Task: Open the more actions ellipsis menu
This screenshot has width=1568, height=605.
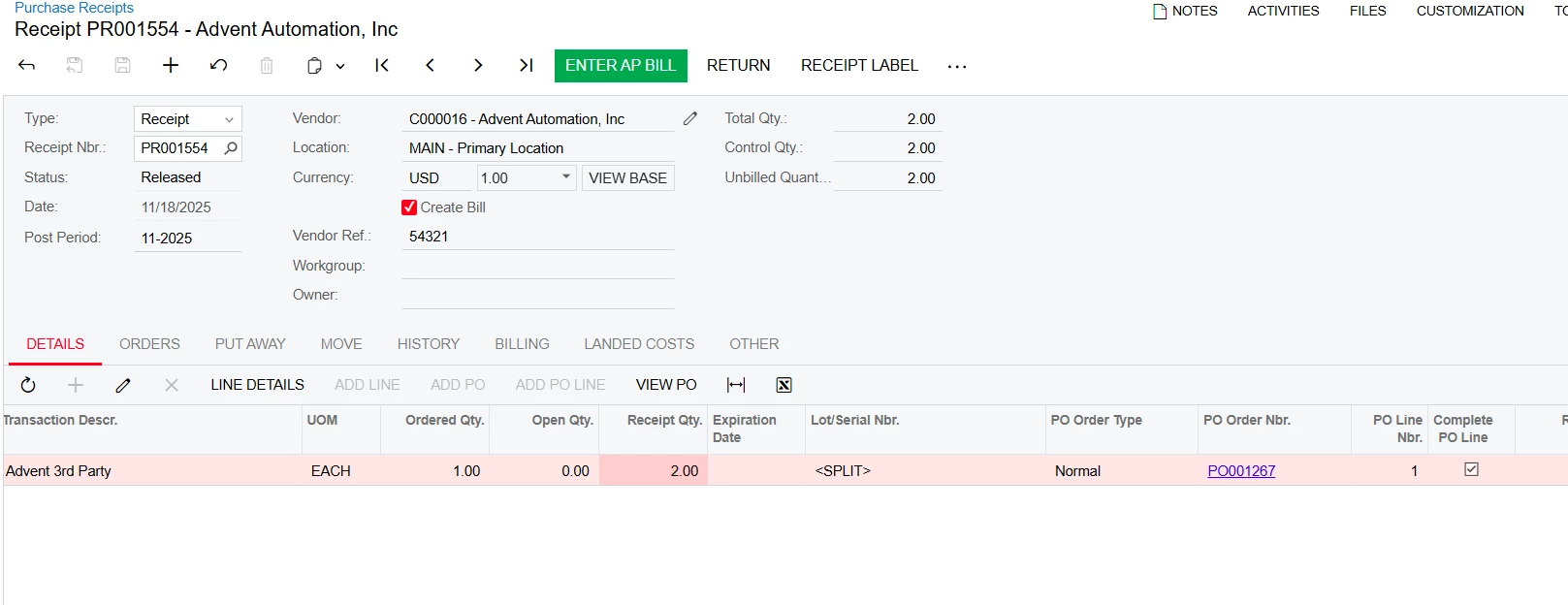Action: coord(957,66)
